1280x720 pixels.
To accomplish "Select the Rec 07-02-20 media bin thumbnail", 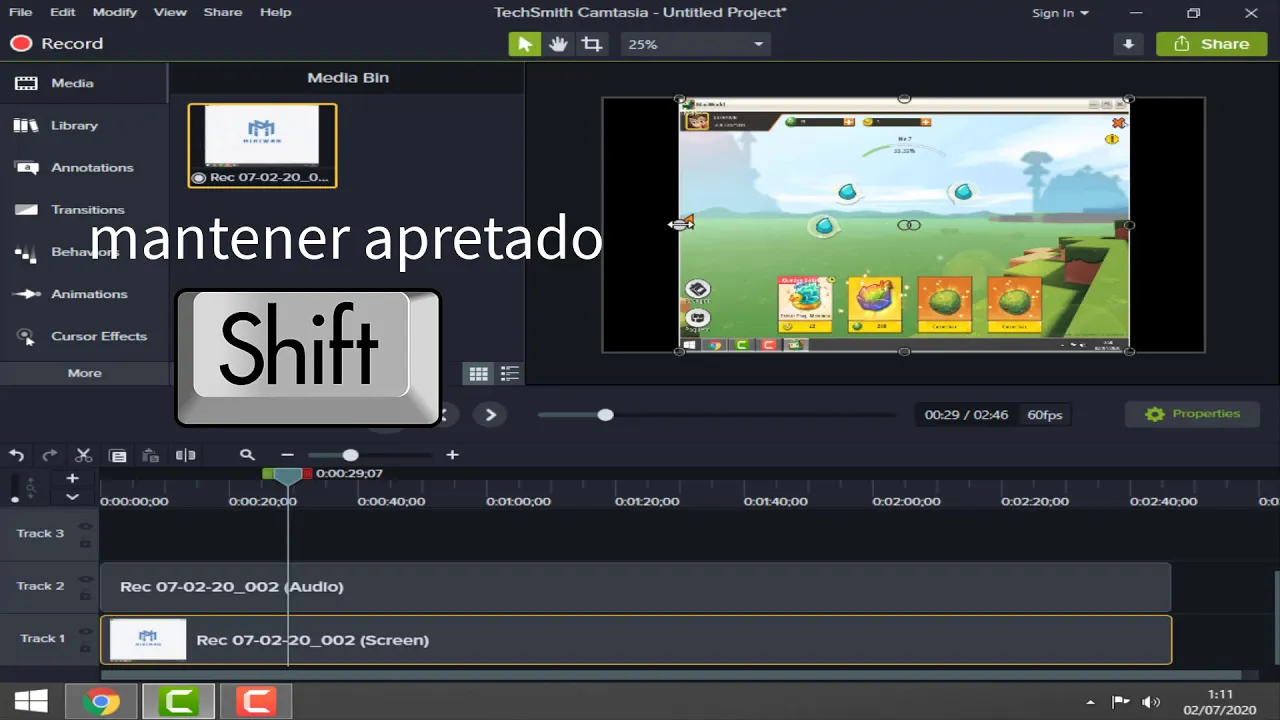I will 262,145.
